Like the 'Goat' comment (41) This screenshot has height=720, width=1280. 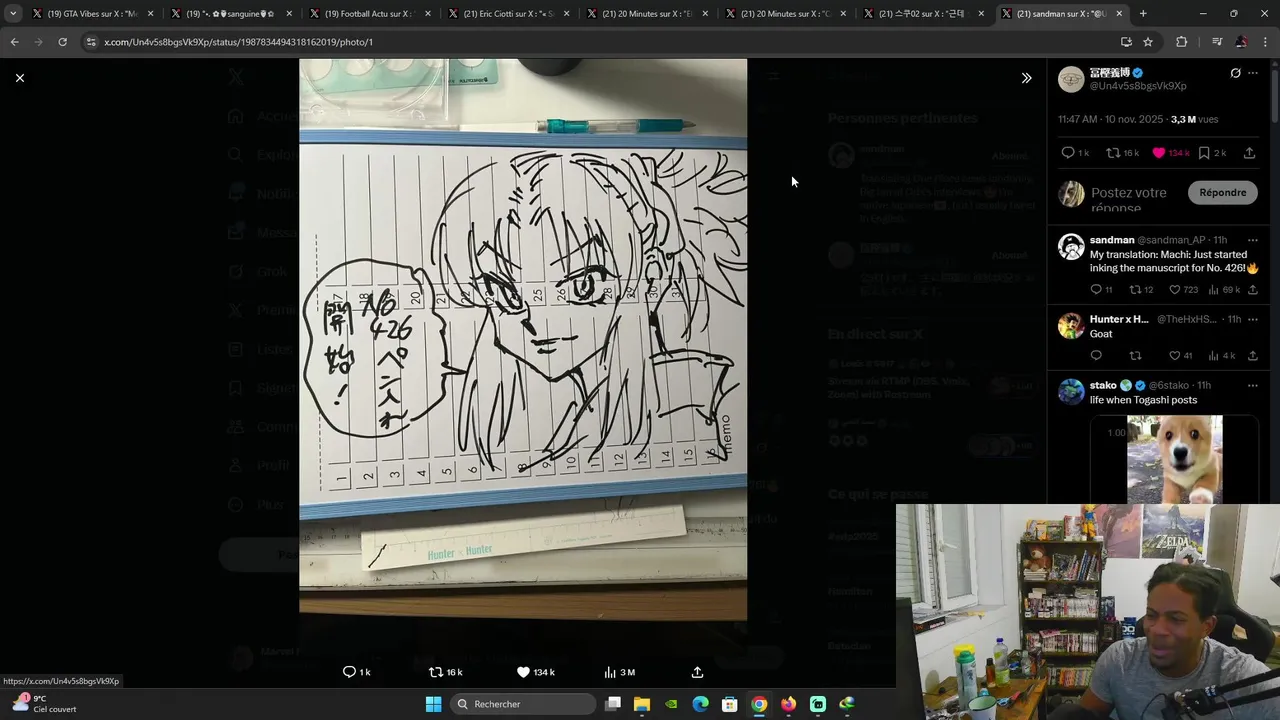(1175, 356)
